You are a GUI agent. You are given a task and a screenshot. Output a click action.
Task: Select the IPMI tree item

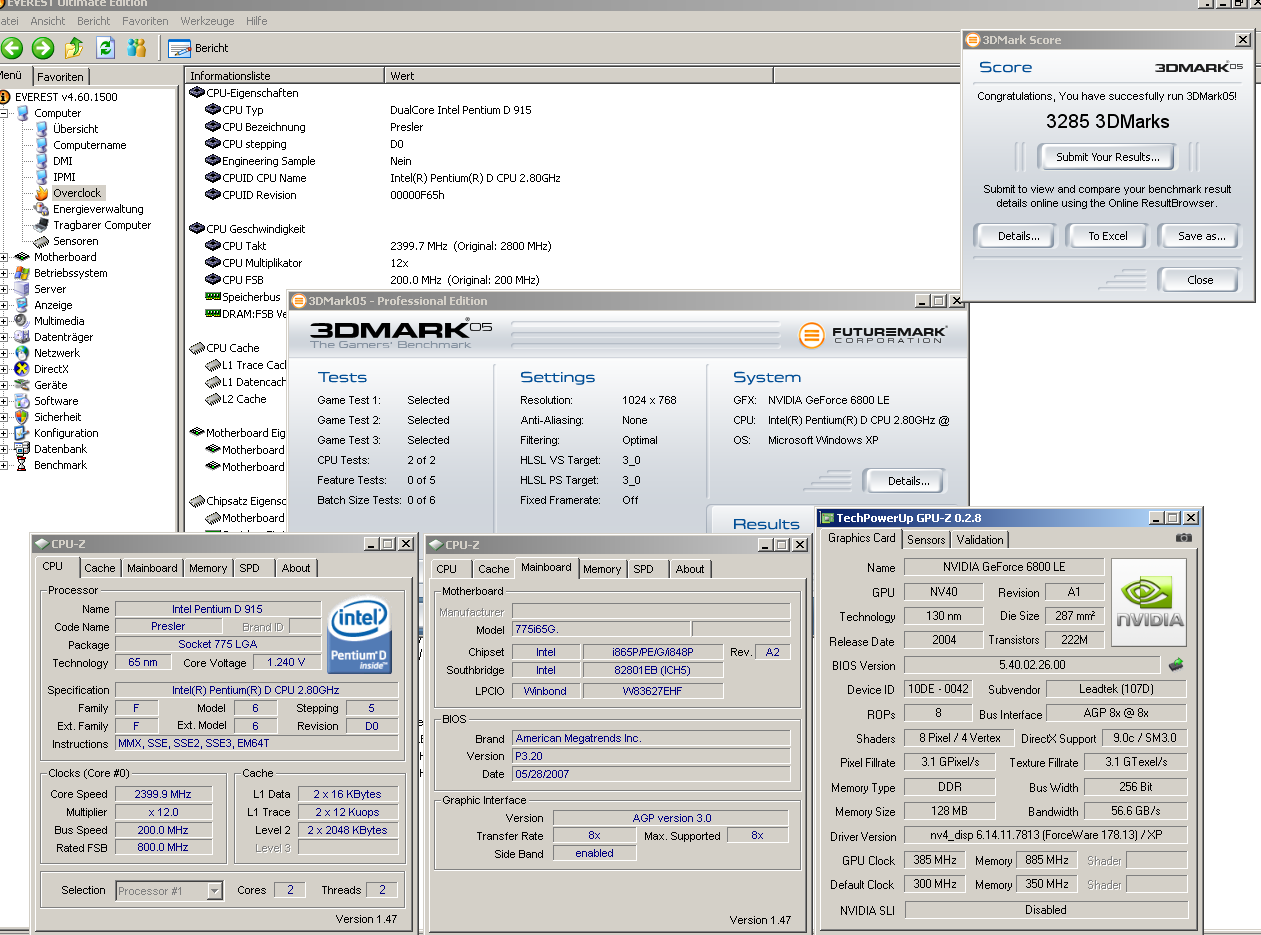[x=64, y=177]
